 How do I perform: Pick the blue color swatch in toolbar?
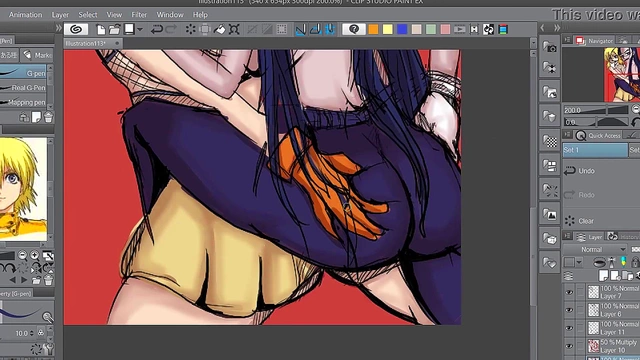(x=402, y=29)
